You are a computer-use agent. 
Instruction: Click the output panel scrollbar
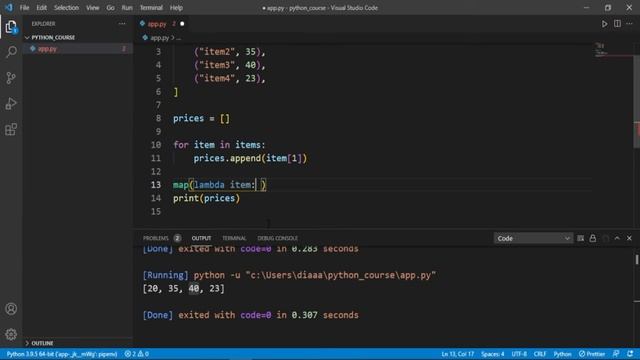click(637, 259)
